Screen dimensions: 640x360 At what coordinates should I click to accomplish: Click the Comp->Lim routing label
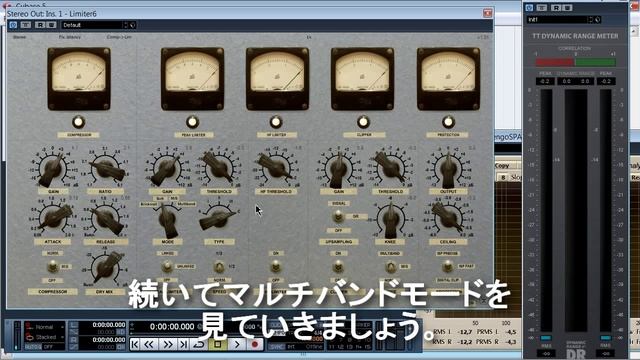click(x=119, y=37)
